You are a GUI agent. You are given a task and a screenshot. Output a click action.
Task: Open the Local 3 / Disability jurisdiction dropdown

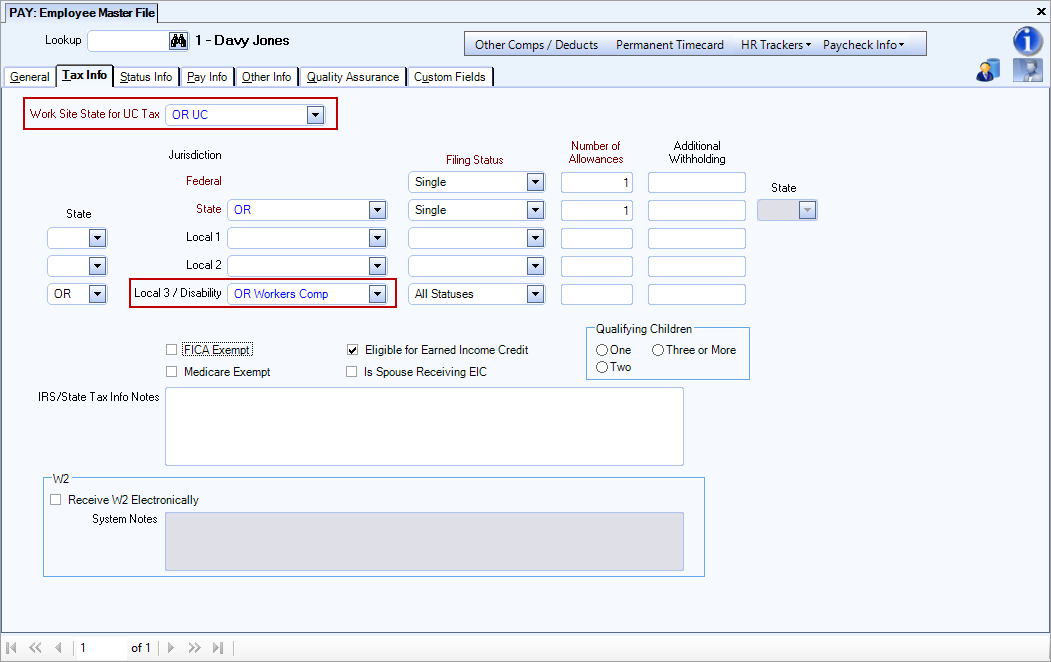coord(377,294)
